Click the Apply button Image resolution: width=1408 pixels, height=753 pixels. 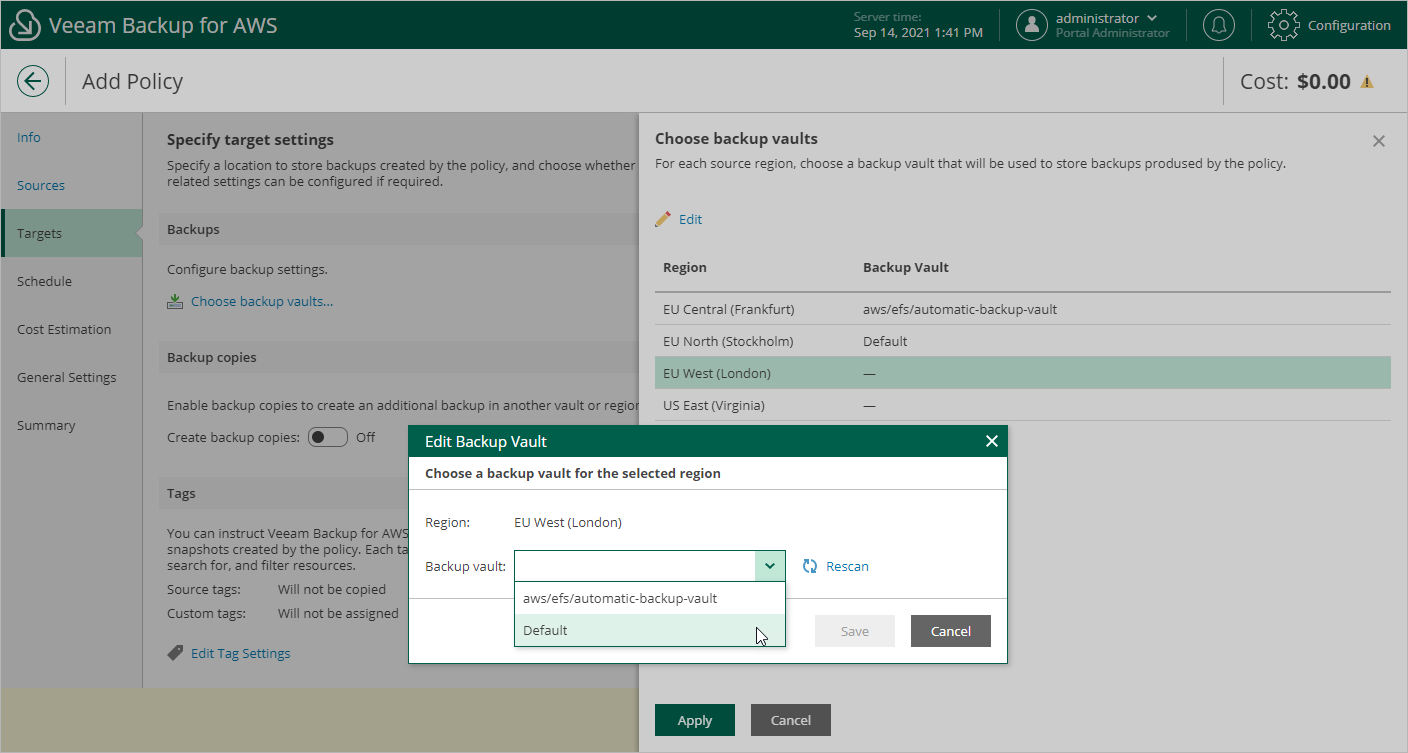pyautogui.click(x=695, y=720)
